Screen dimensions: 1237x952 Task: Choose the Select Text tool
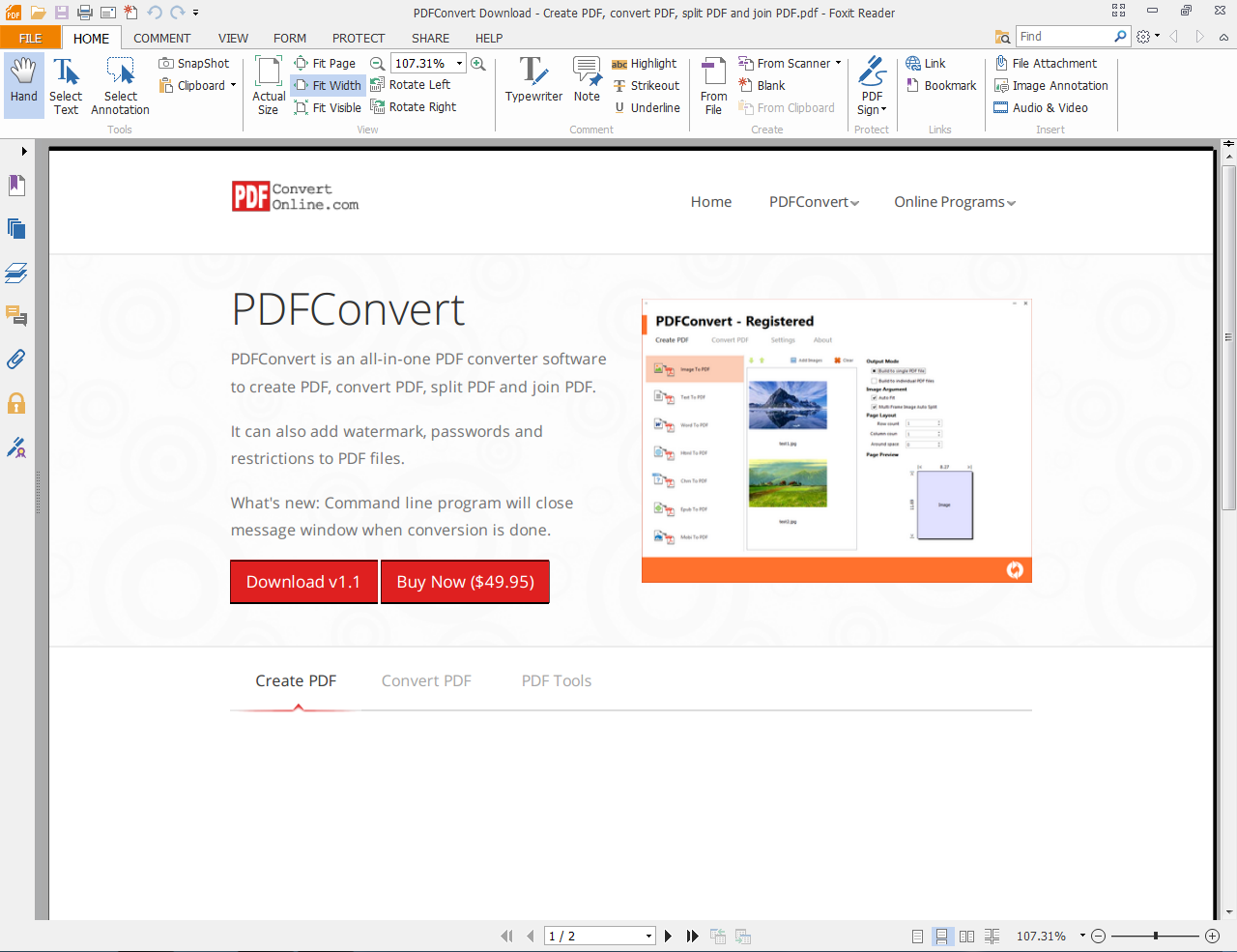pyautogui.click(x=66, y=85)
